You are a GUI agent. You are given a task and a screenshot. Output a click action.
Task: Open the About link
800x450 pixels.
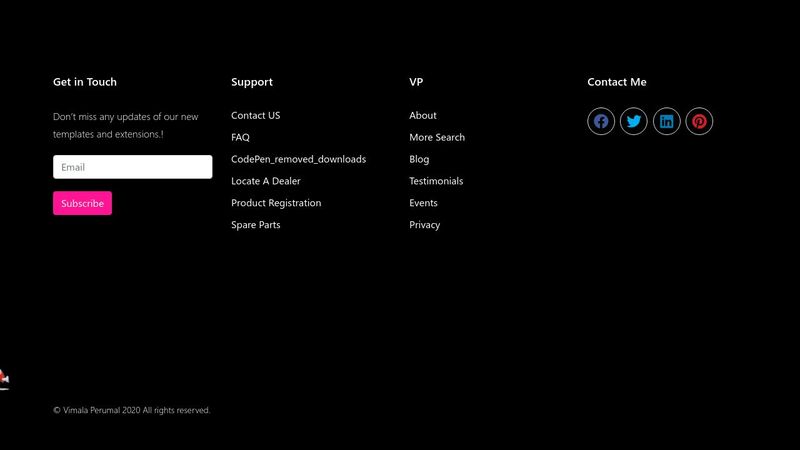(422, 115)
